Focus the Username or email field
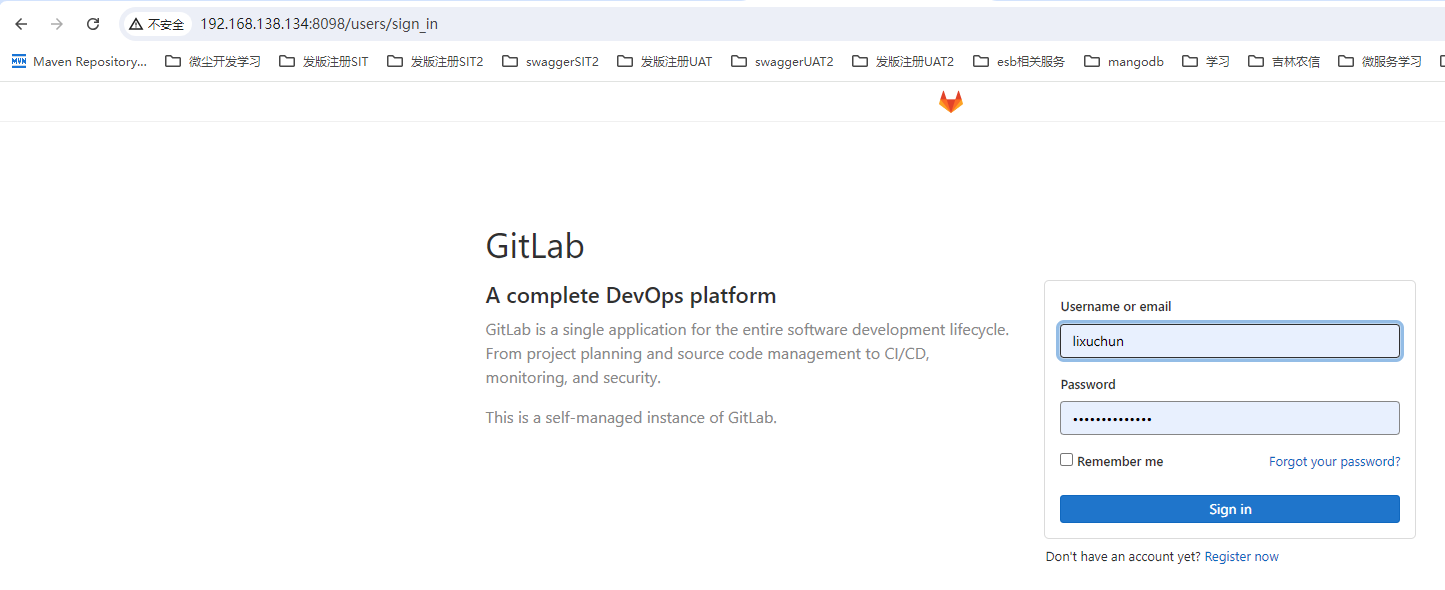The height and width of the screenshot is (590, 1445). pyautogui.click(x=1229, y=341)
